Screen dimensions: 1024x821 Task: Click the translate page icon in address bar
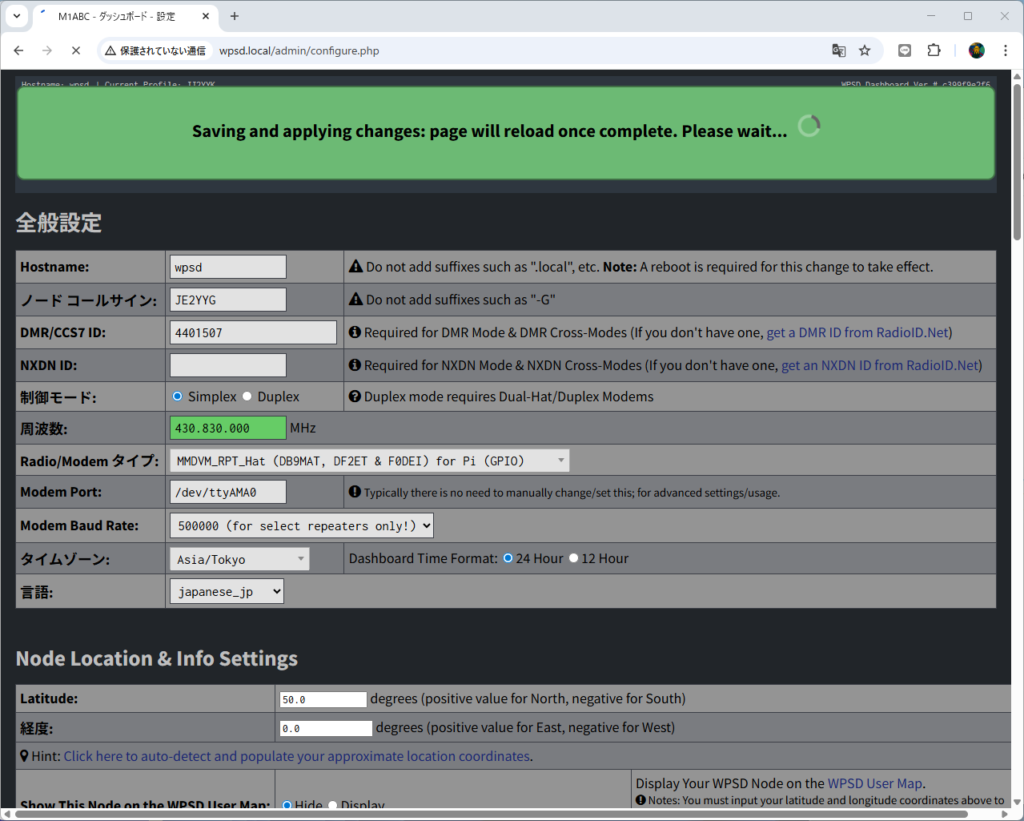tap(838, 50)
